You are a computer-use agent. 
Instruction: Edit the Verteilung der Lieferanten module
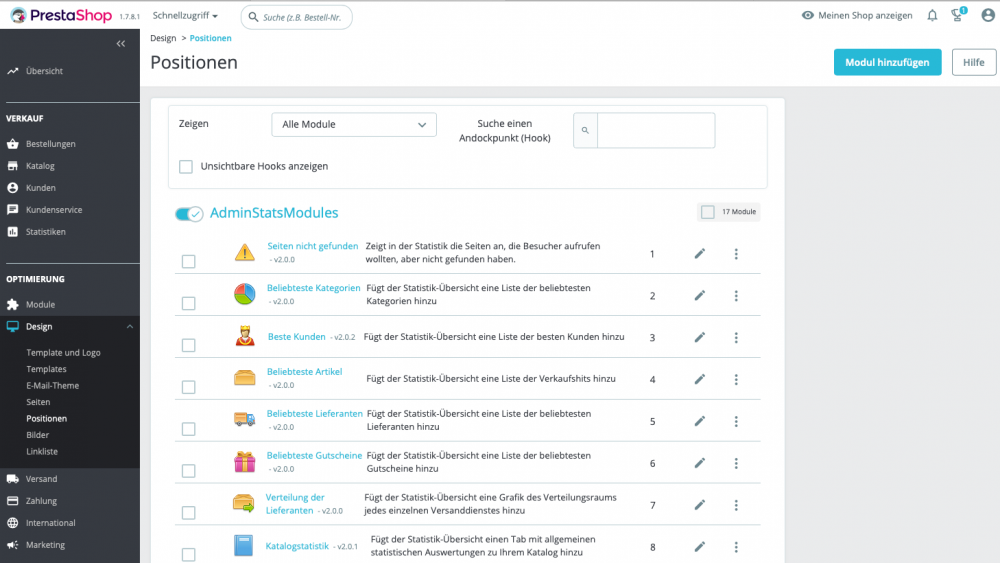pyautogui.click(x=700, y=505)
